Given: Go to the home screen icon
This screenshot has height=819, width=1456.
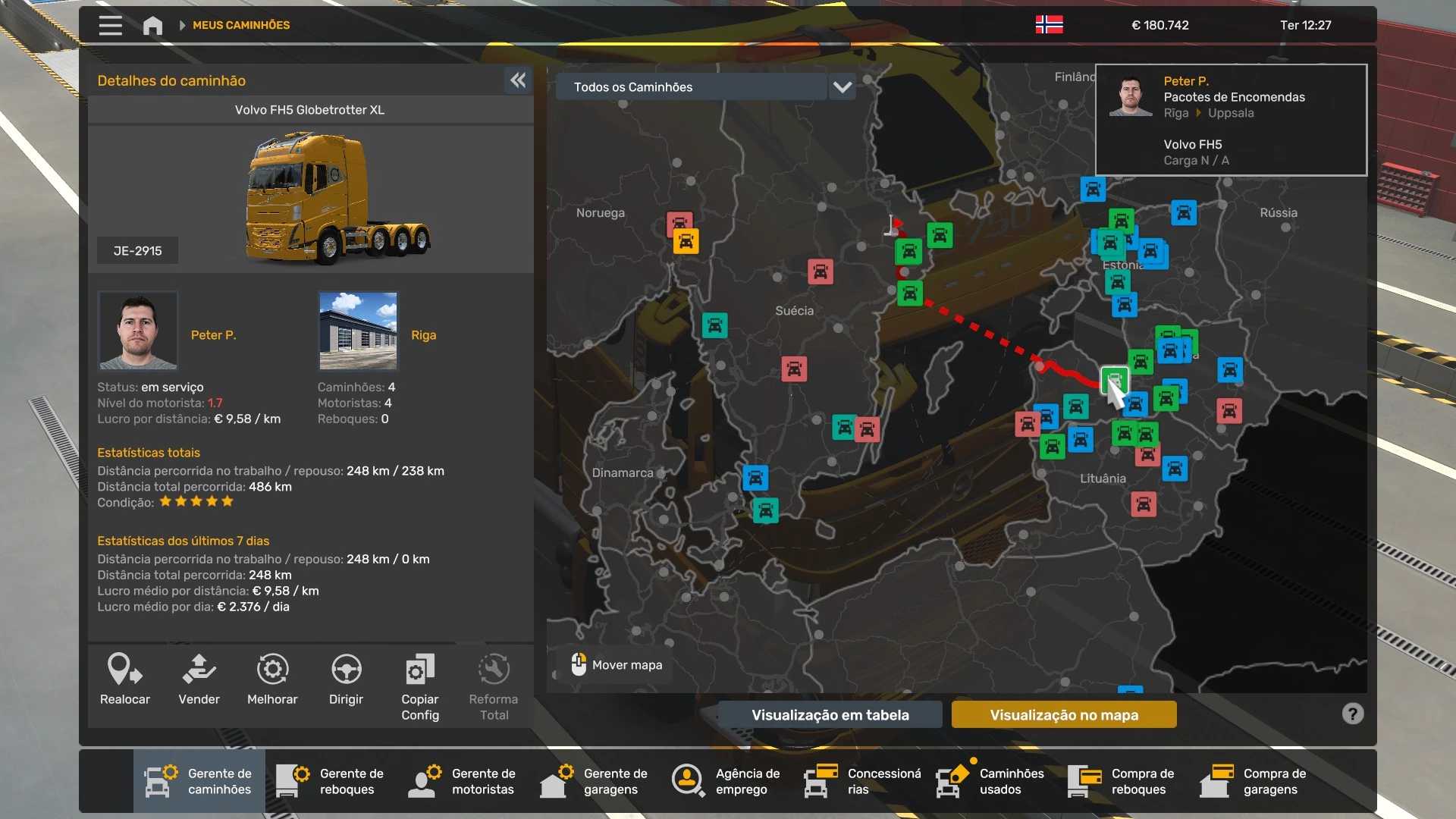Looking at the screenshot, I should point(152,25).
